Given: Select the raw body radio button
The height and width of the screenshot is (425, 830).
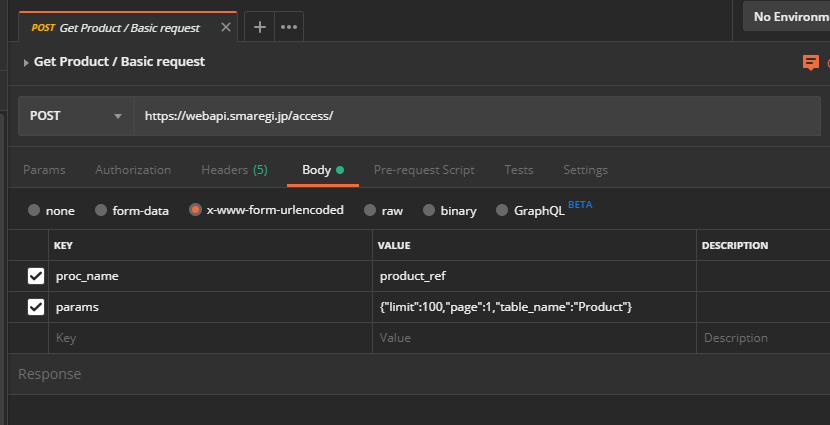Looking at the screenshot, I should click(x=370, y=210).
